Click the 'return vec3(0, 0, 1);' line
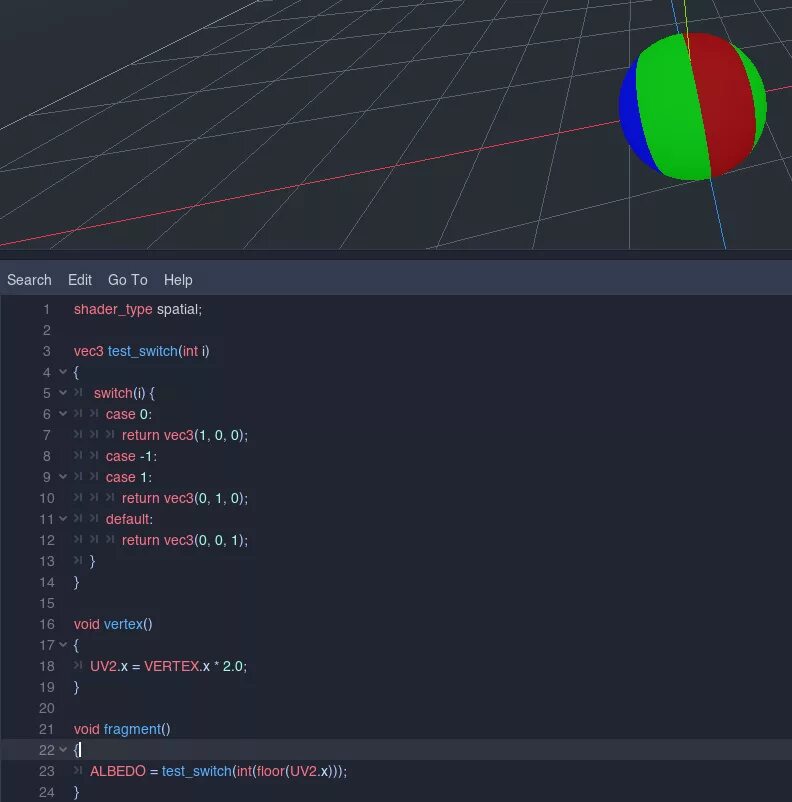 pyautogui.click(x=185, y=540)
